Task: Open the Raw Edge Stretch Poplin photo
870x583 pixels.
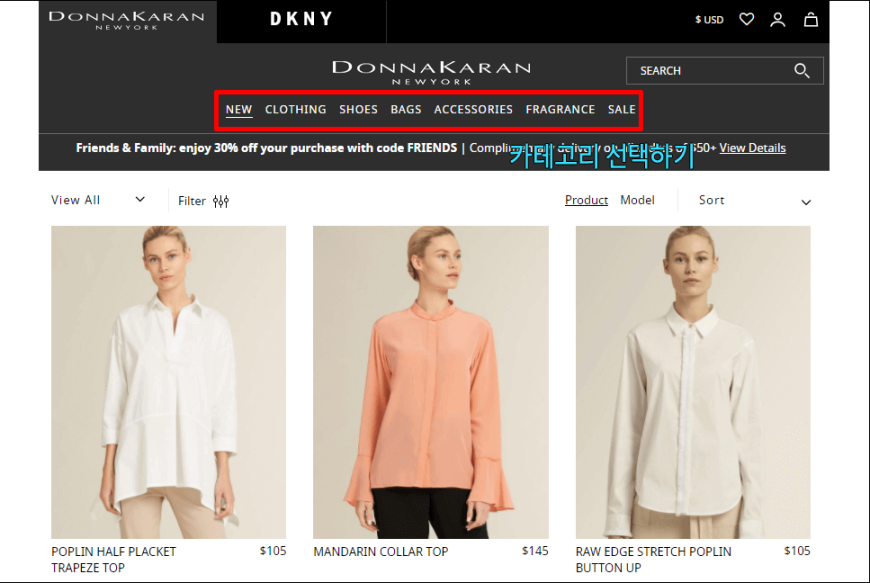Action: pyautogui.click(x=693, y=382)
